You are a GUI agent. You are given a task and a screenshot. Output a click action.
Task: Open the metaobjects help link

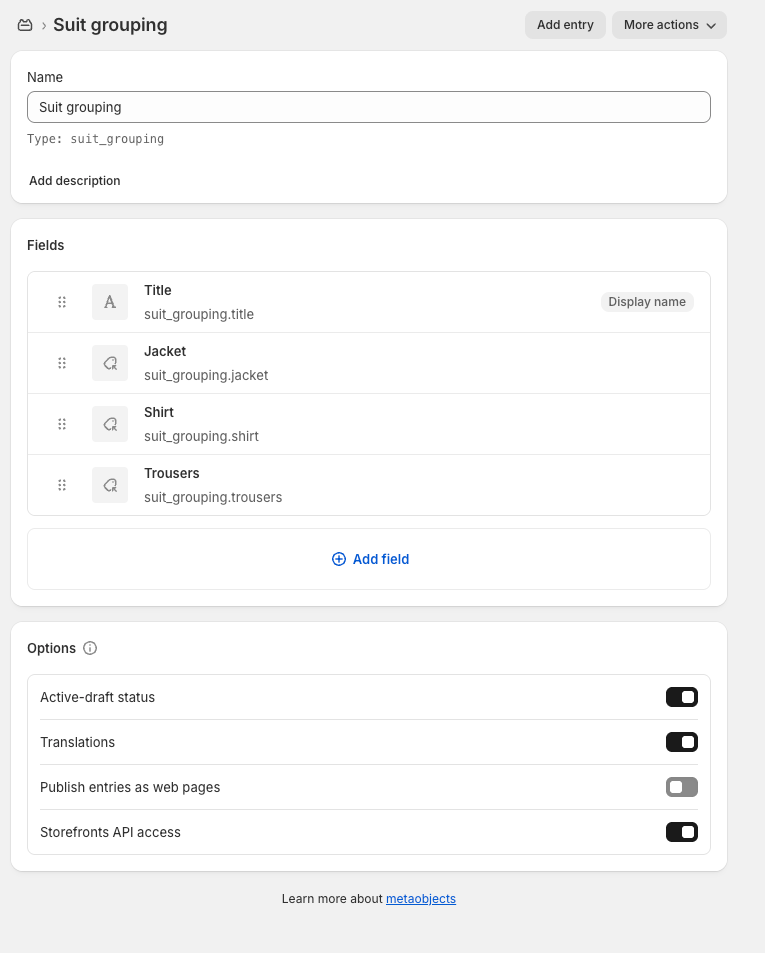click(420, 899)
